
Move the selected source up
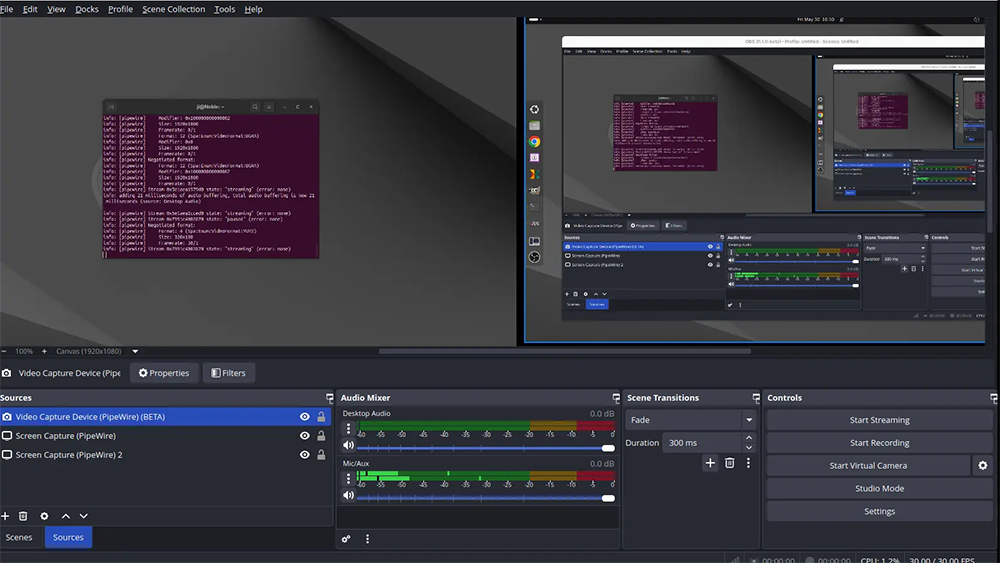(66, 516)
